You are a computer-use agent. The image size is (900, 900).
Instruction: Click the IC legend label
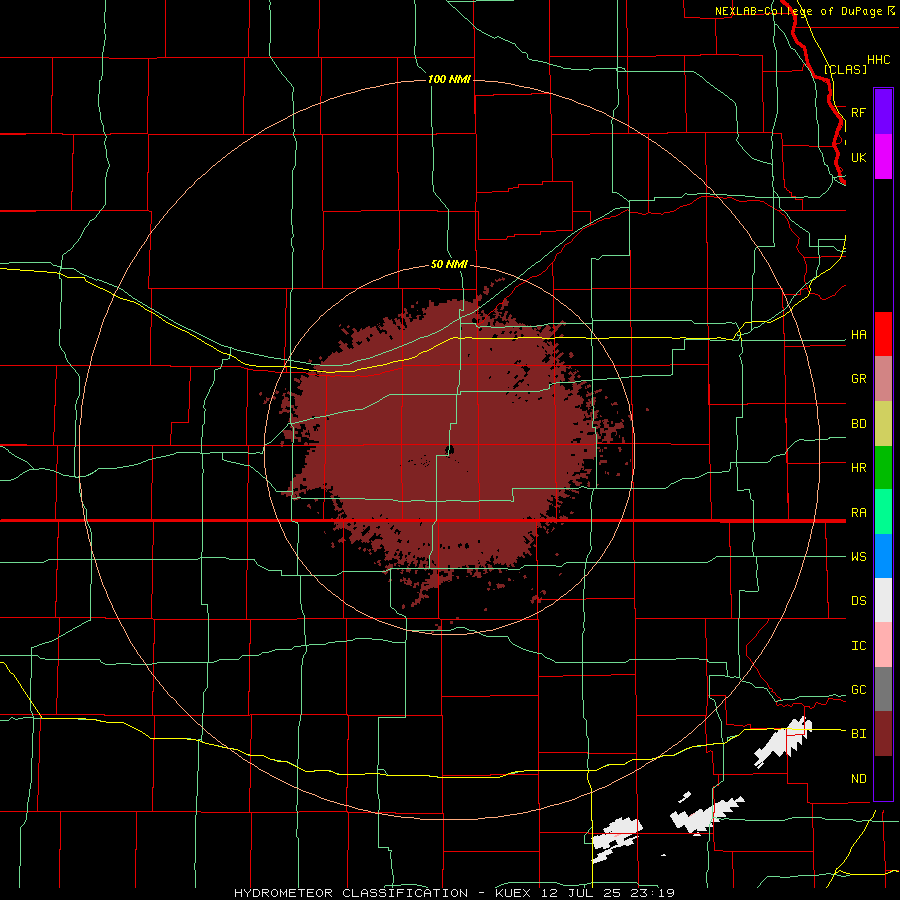(858, 646)
